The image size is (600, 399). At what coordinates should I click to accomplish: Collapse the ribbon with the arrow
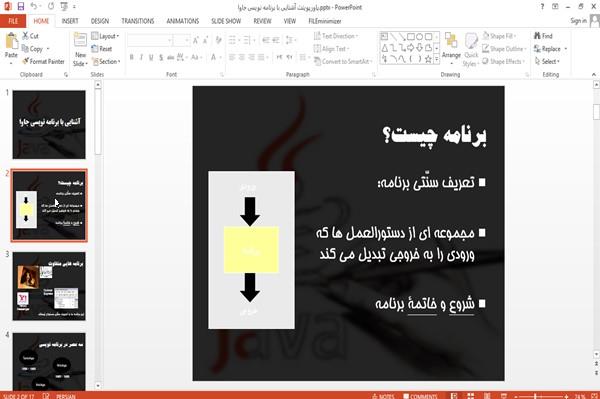point(594,74)
